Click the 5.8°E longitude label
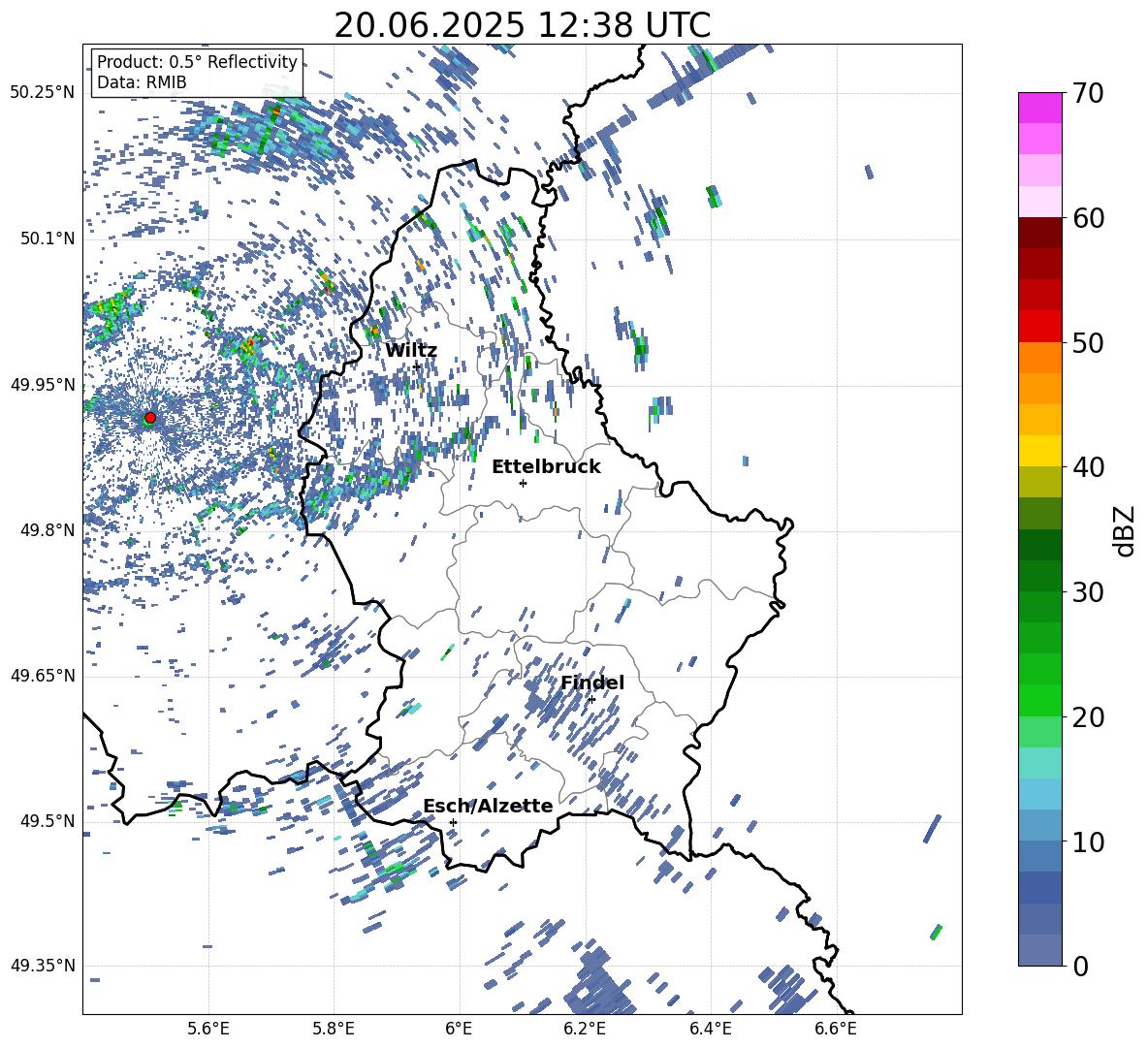 [x=334, y=1029]
